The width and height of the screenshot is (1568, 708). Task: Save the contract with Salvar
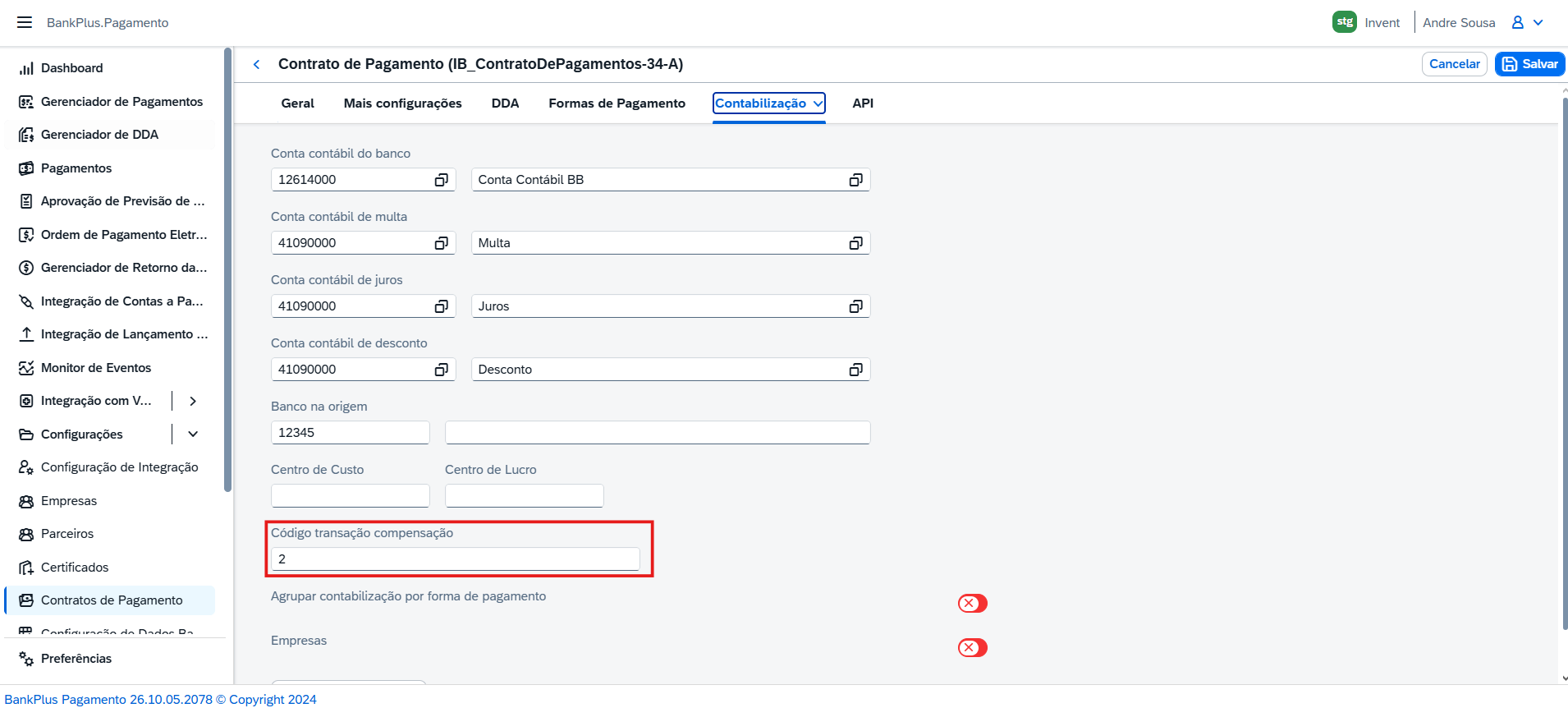pyautogui.click(x=1530, y=64)
